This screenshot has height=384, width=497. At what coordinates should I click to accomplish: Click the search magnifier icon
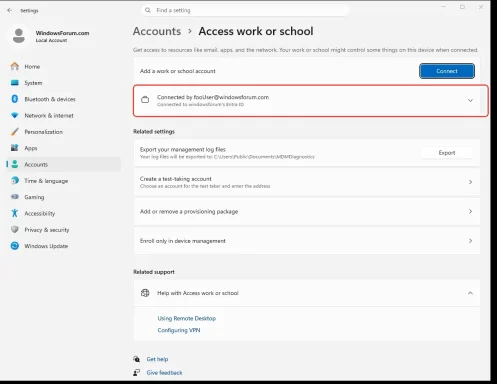coord(148,10)
